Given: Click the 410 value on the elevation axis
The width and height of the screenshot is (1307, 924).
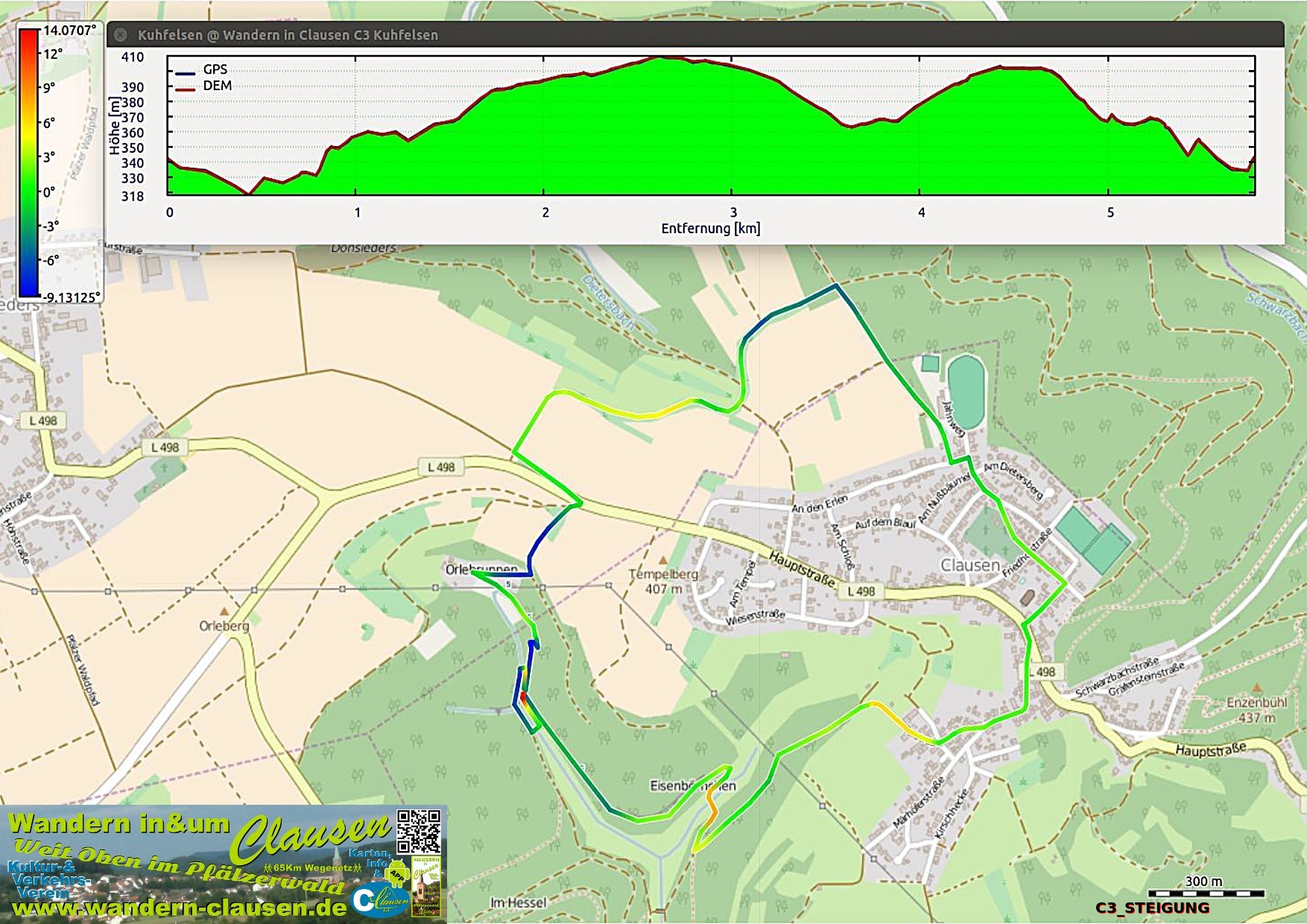Looking at the screenshot, I should tap(133, 57).
